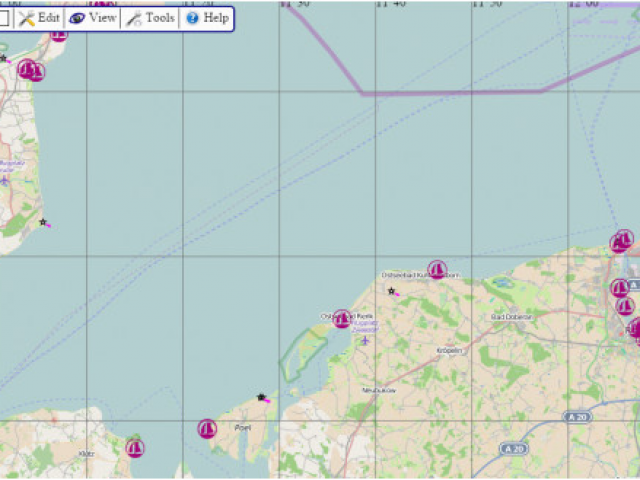Screen dimensions: 640x480
Task: Click the purple airfield plane icon near Zweedorf
Action: click(365, 340)
